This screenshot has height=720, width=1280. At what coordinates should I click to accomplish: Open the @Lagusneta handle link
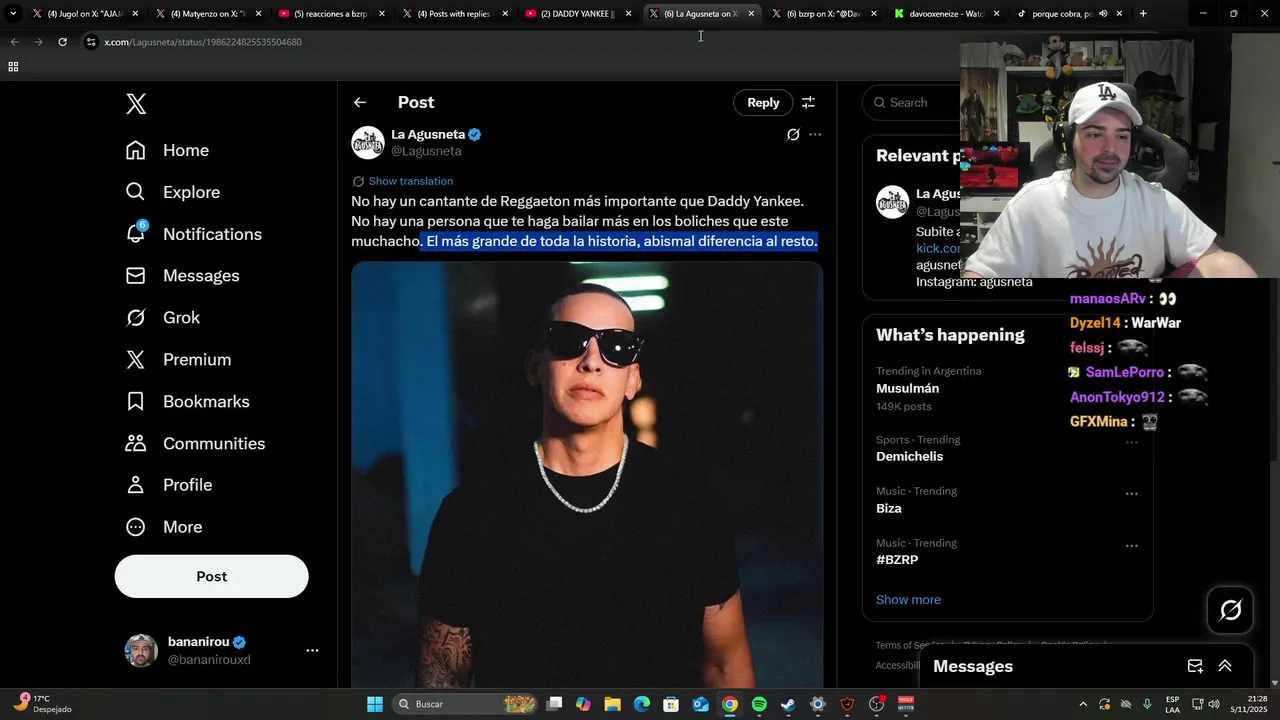426,151
